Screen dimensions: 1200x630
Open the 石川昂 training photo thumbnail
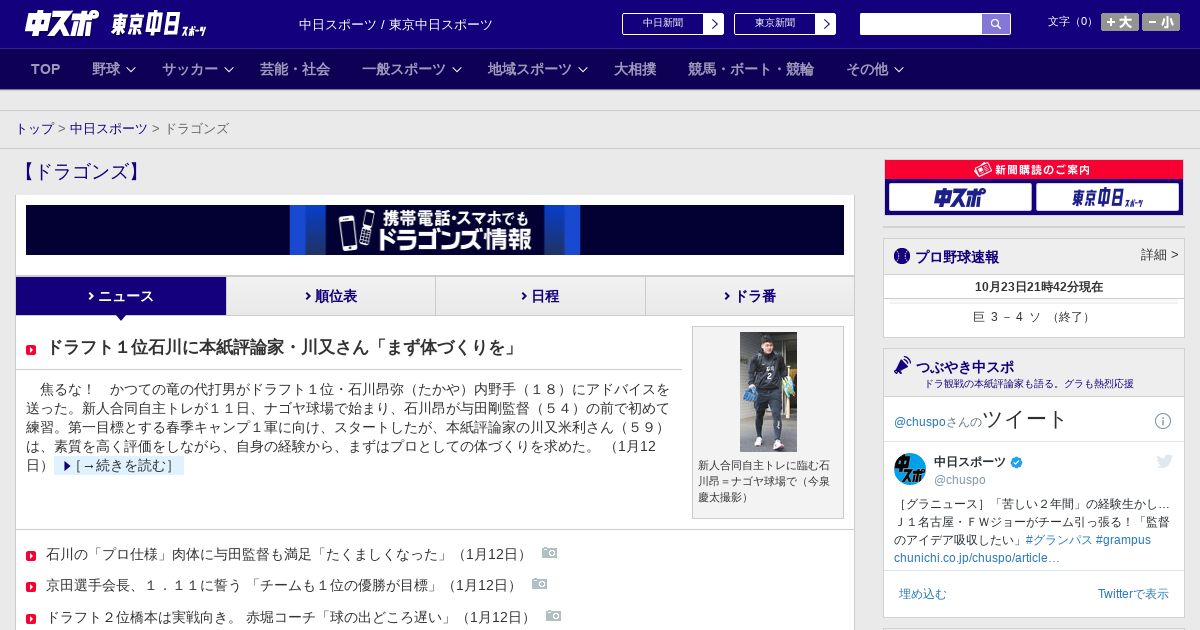[x=768, y=392]
